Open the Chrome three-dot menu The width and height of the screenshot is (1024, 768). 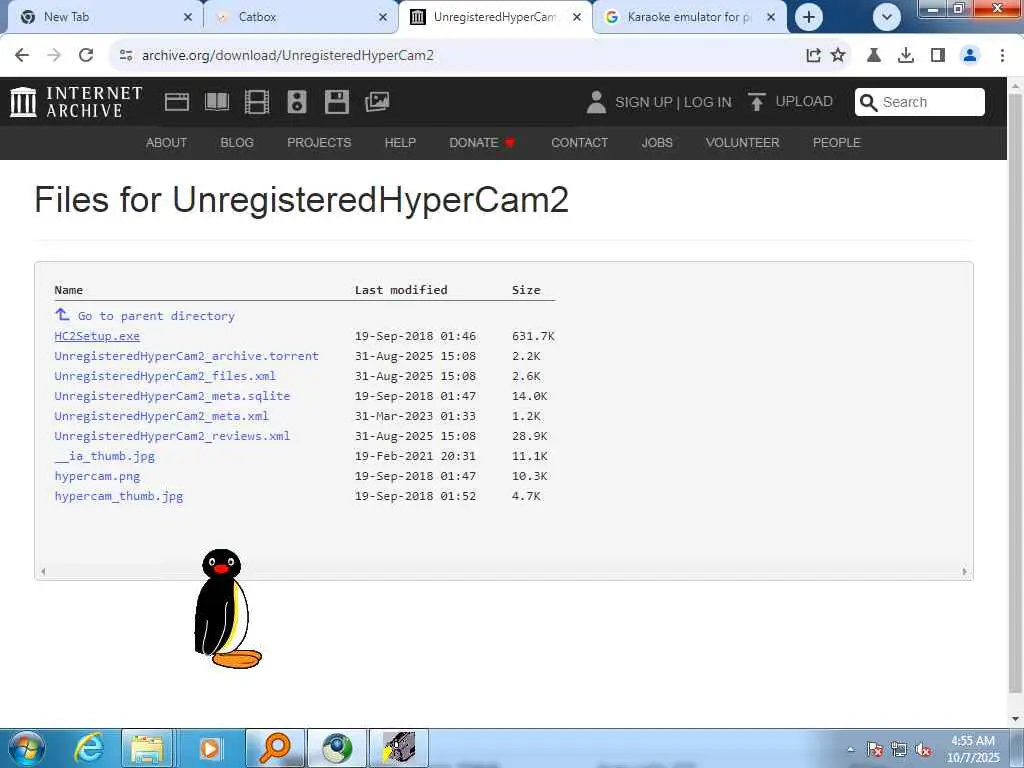coord(1002,56)
